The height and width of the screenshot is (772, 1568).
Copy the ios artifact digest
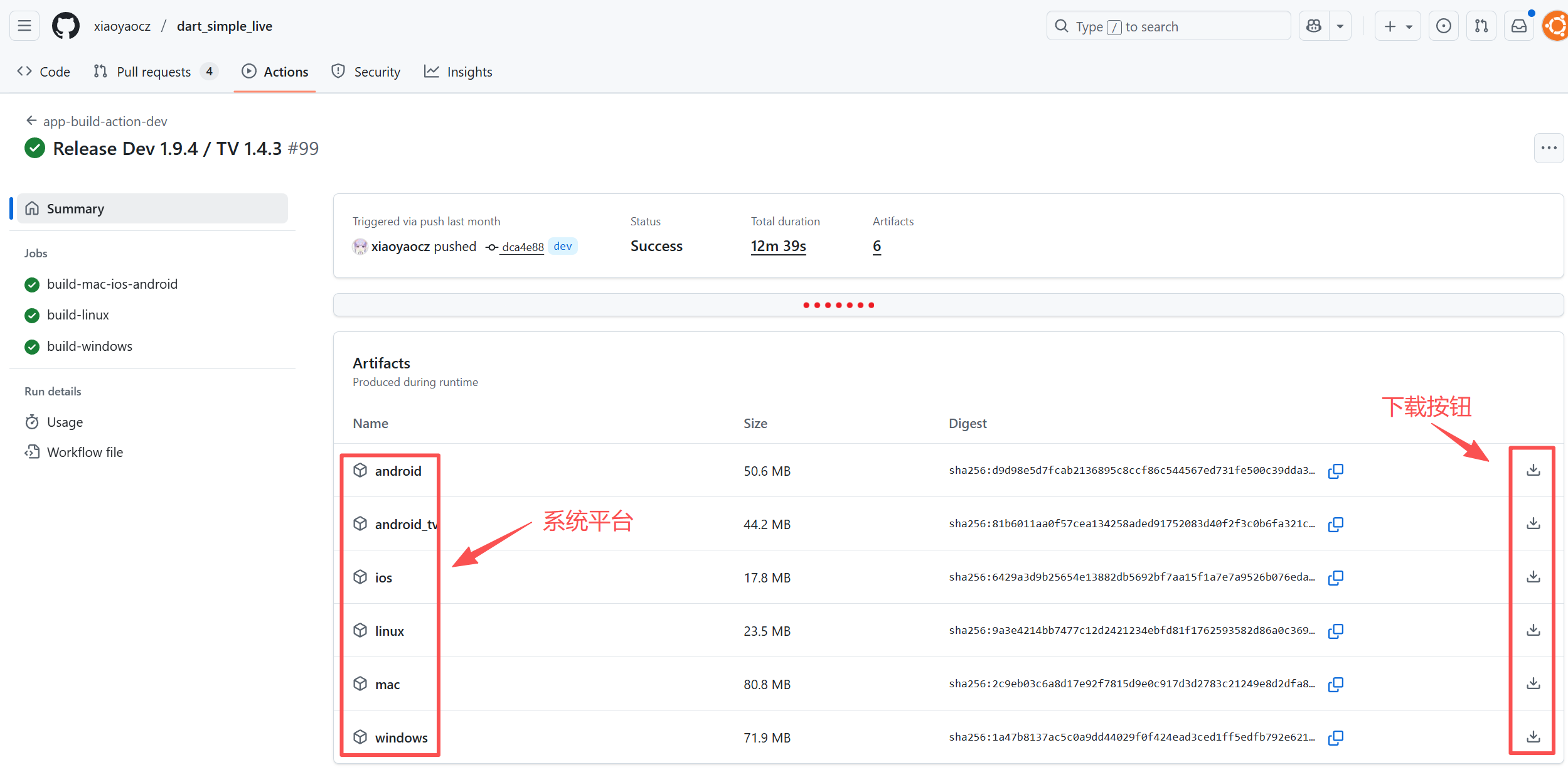(x=1335, y=577)
